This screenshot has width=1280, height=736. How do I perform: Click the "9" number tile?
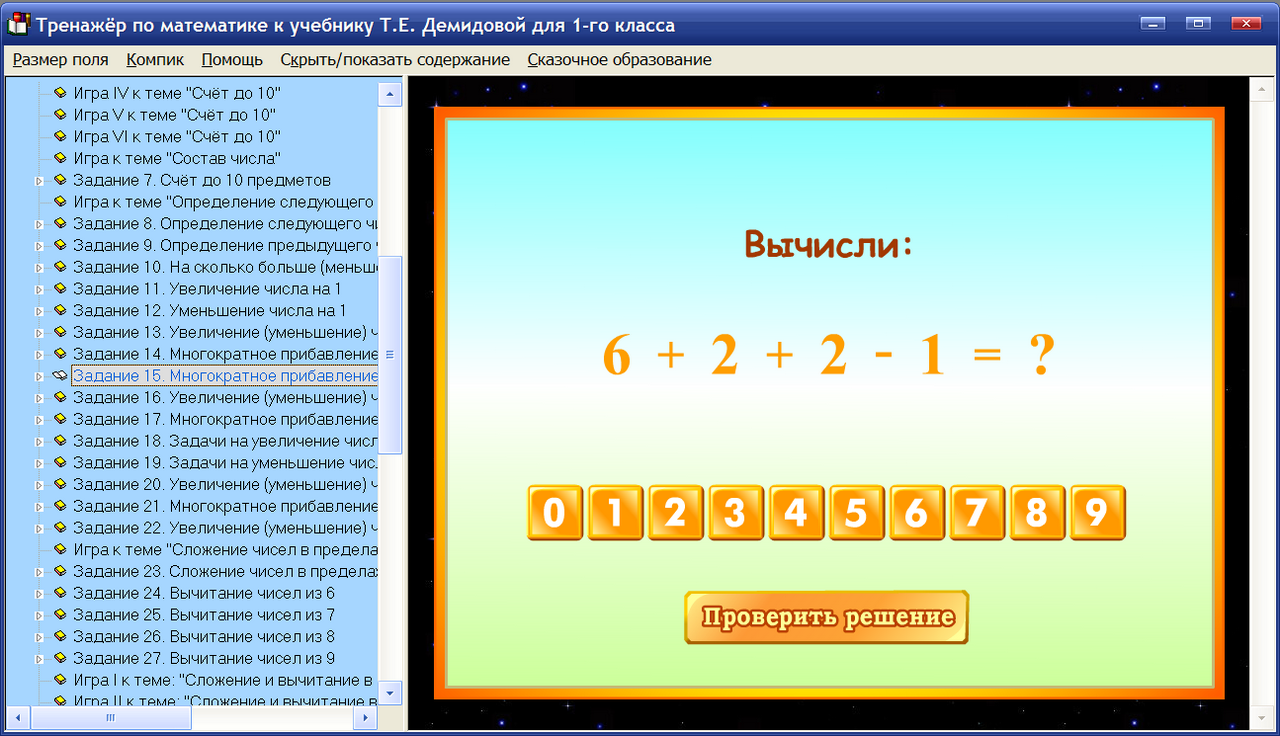[x=1097, y=512]
